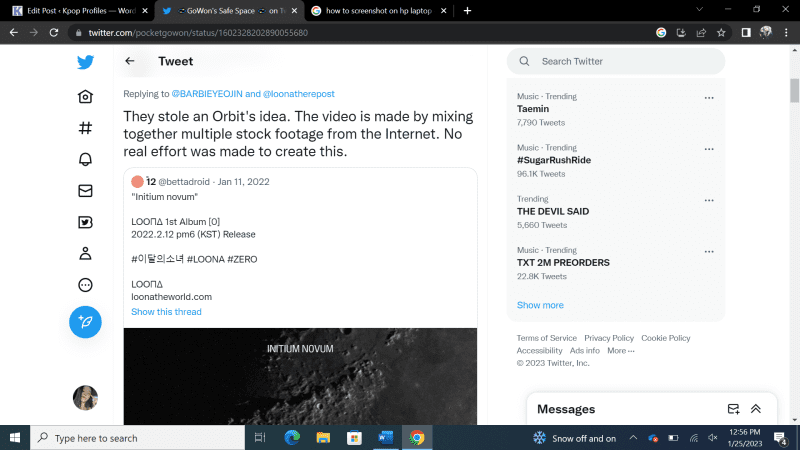Screen dimensions: 800x450
Task: Open Notifications bell icon
Action: coord(85,159)
